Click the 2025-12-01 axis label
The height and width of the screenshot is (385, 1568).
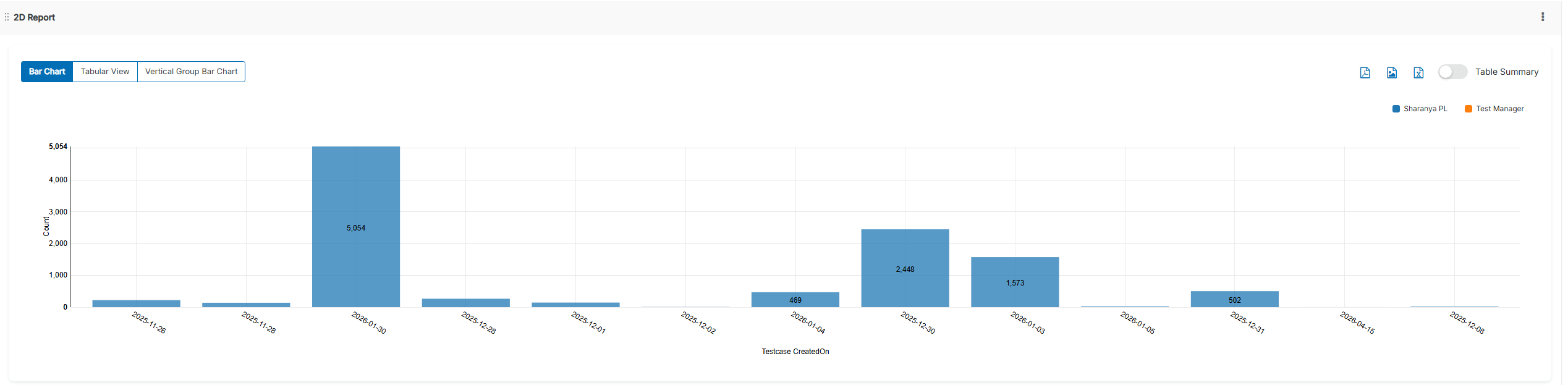pyautogui.click(x=588, y=323)
